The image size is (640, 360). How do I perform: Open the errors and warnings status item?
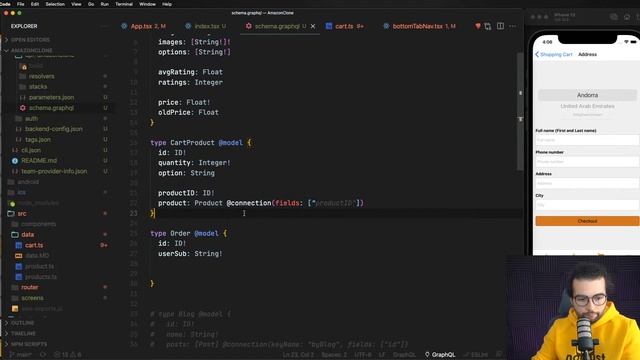pos(68,355)
